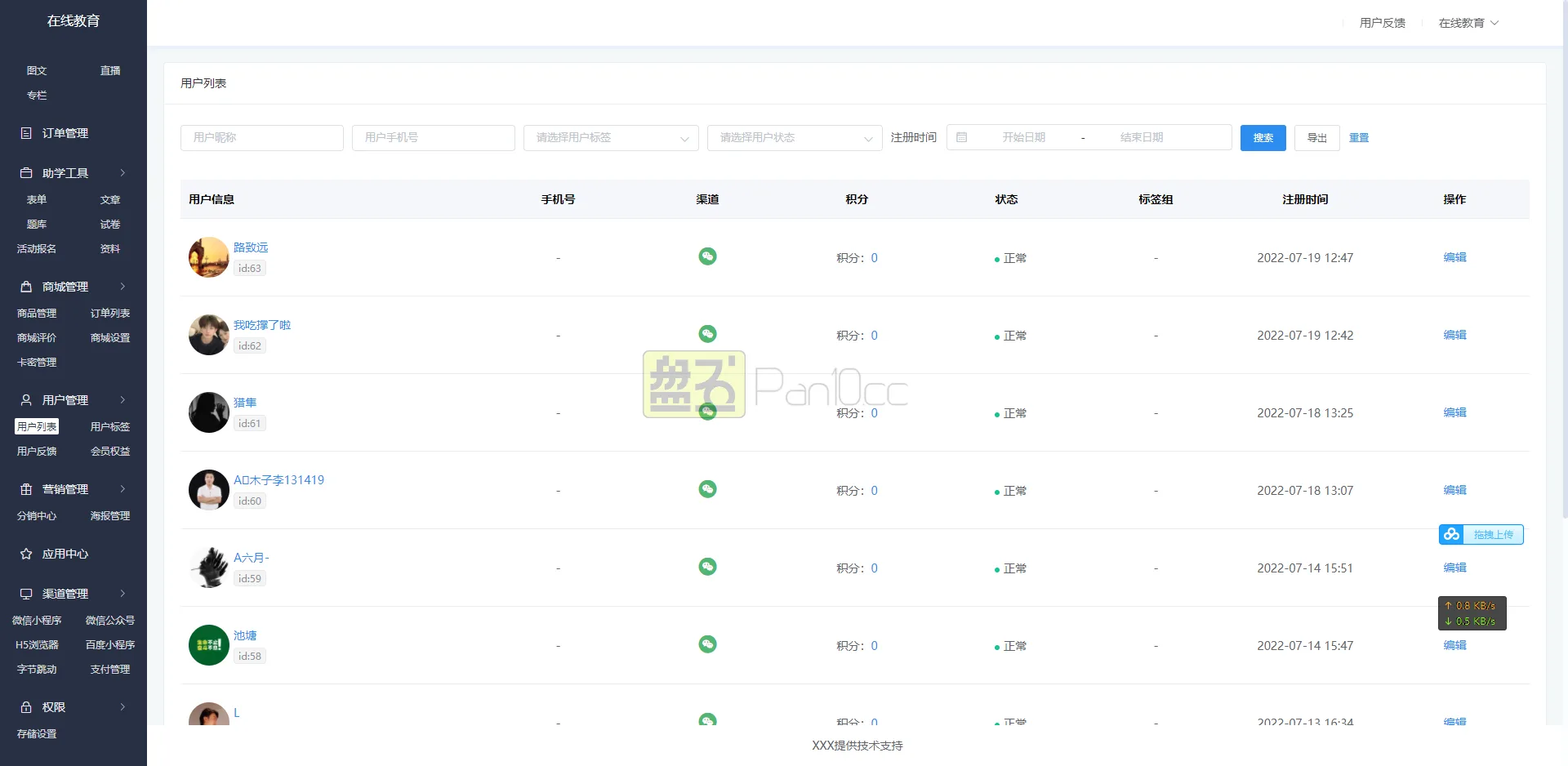Select 微信小程序 in sidebar
This screenshot has width=1568, height=766.
[37, 621]
